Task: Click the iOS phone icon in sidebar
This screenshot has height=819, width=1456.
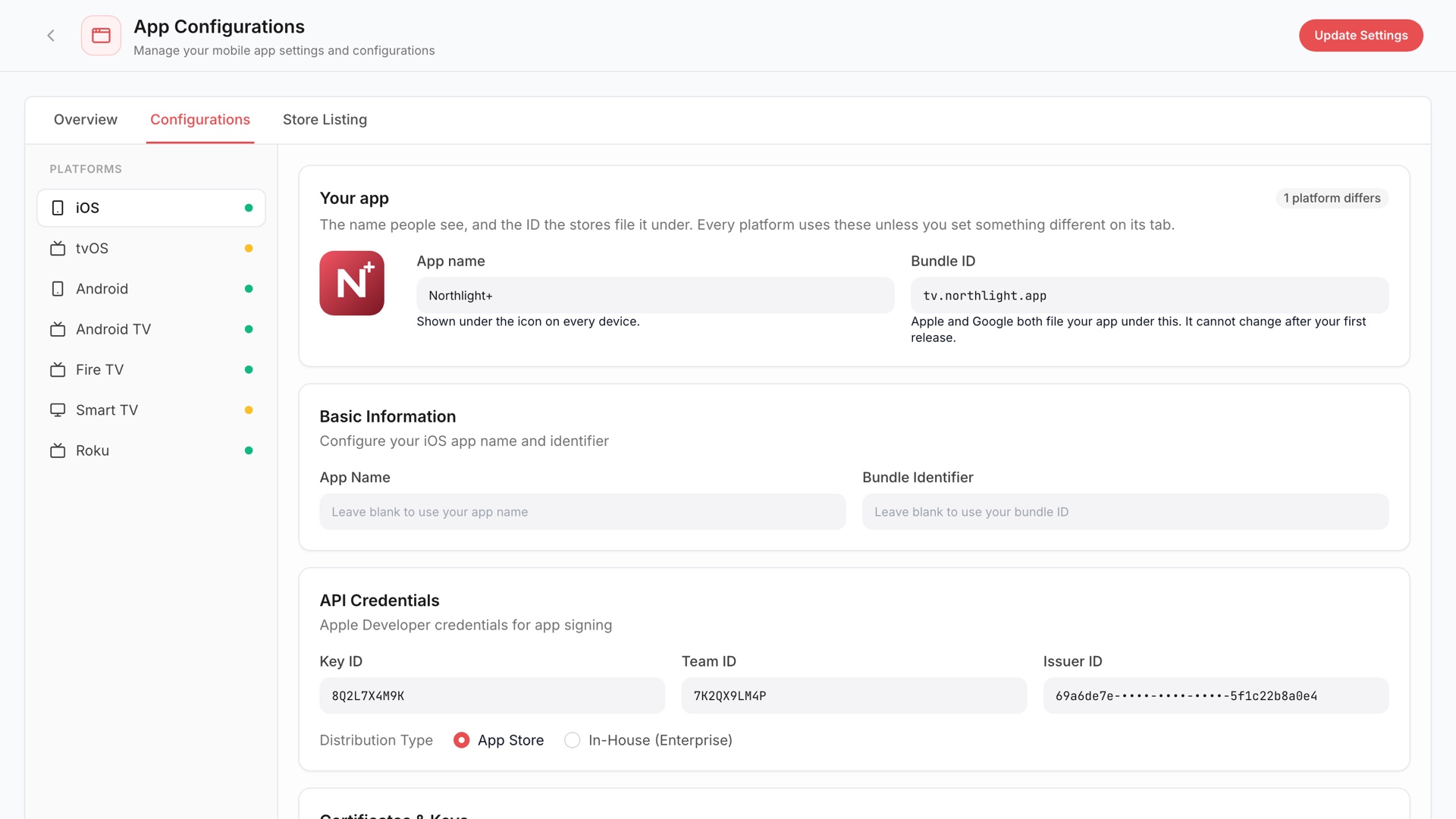Action: click(x=58, y=208)
